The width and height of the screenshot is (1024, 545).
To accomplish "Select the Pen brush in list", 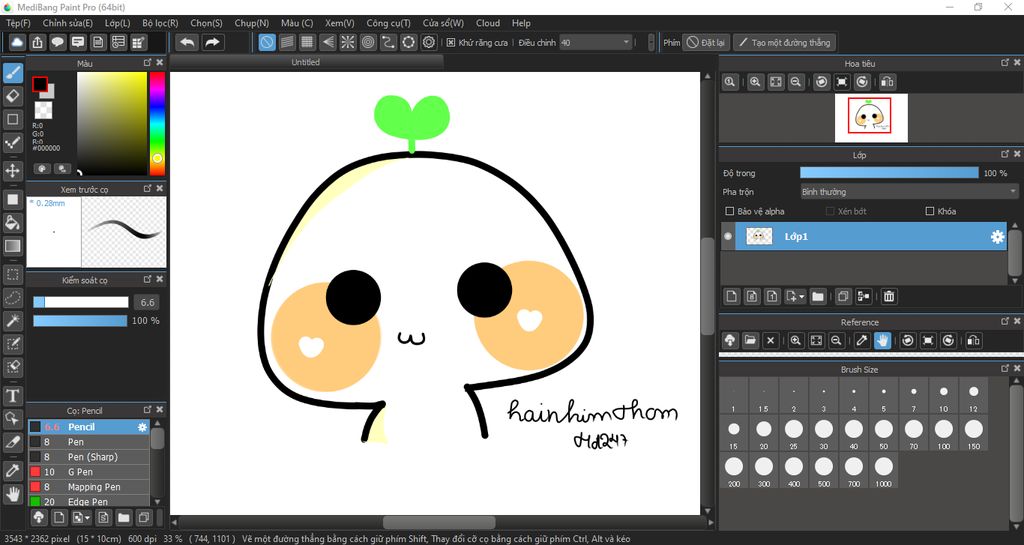I will pyautogui.click(x=89, y=442).
